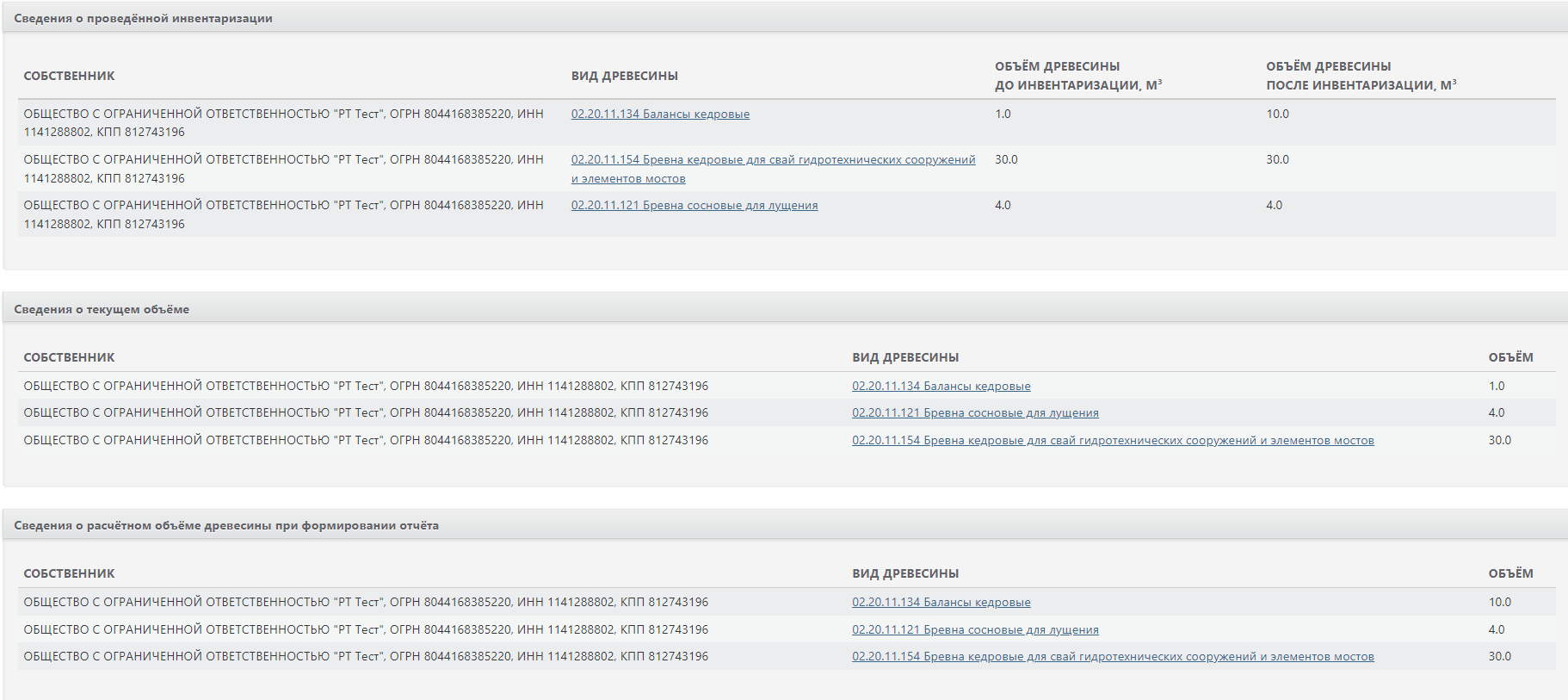Collapse the Сведения о расчётном объёме древесины panel header
Image resolution: width=1568 pixels, height=700 pixels.
point(784,525)
